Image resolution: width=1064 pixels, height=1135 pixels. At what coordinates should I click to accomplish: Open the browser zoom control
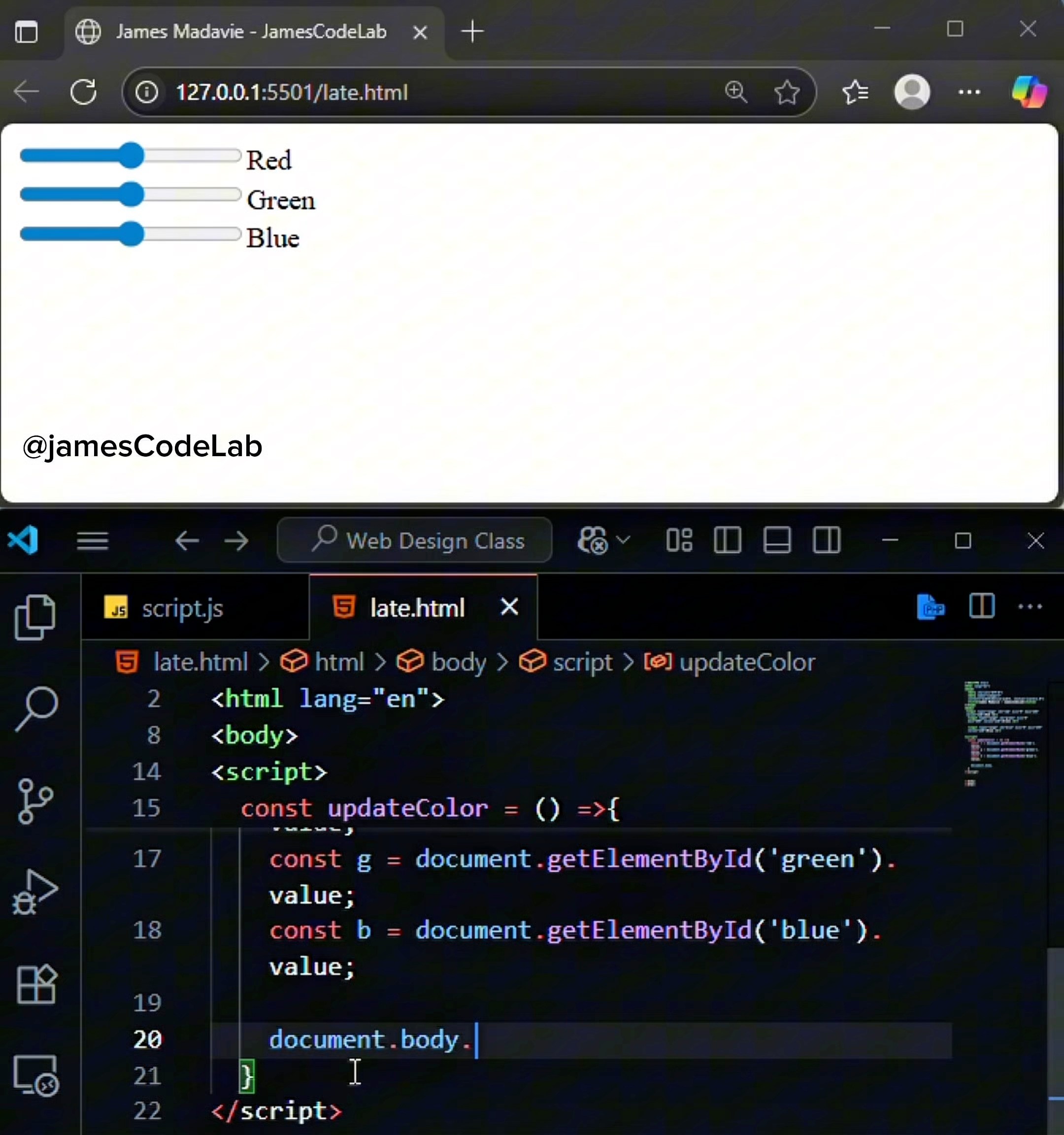pos(736,92)
